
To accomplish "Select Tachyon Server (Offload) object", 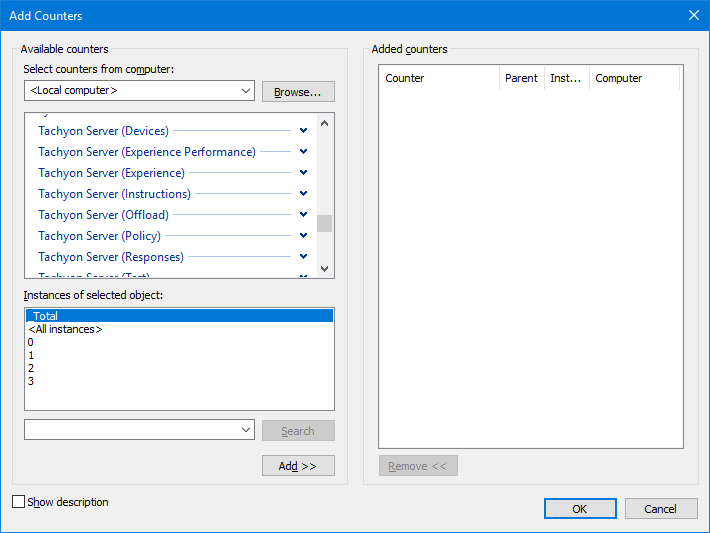I will (103, 215).
